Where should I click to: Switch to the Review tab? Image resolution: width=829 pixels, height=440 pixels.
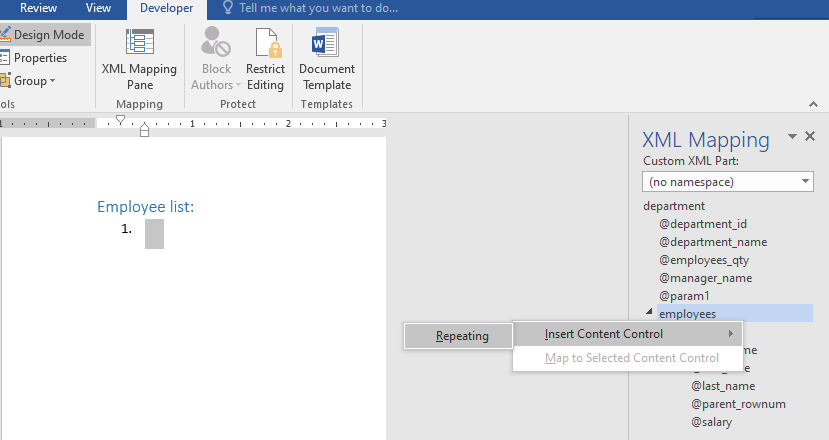coord(38,8)
